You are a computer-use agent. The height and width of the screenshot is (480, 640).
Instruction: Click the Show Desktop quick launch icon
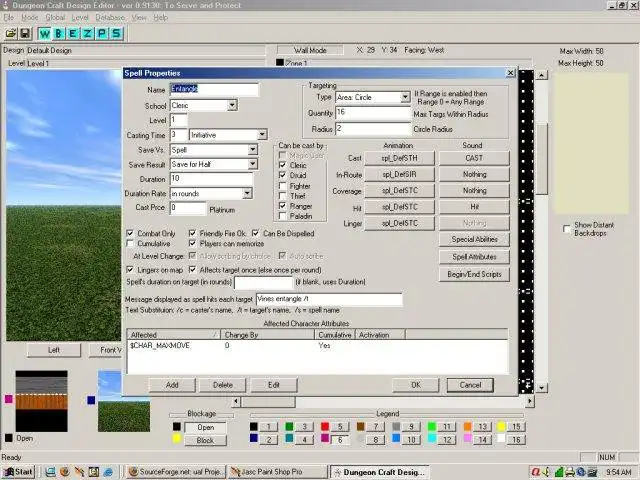(50, 472)
